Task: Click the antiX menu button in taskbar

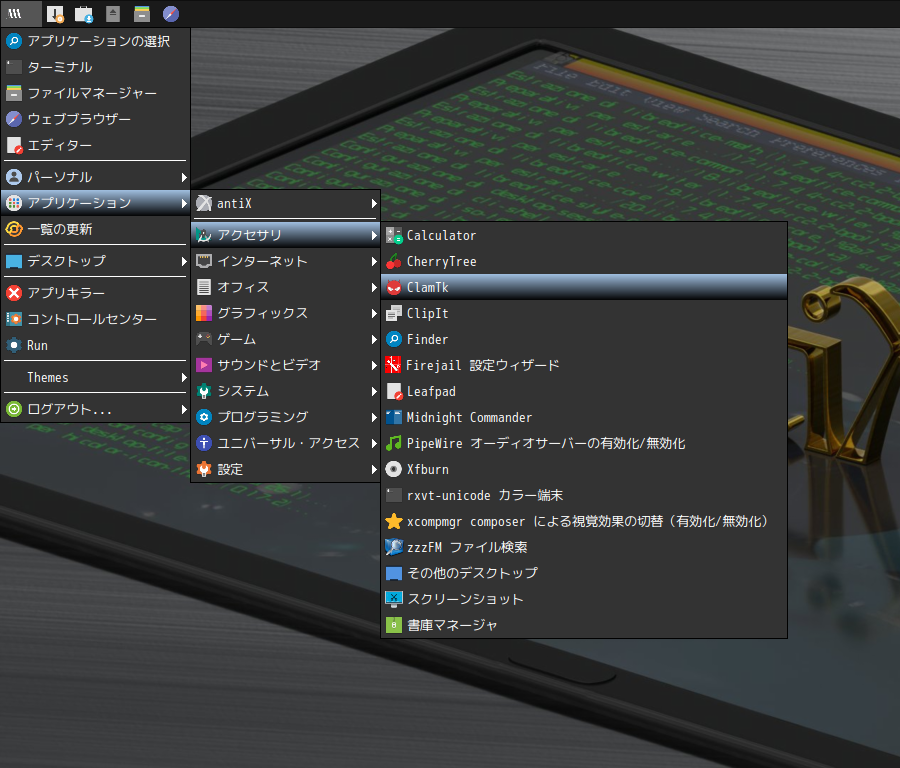Action: point(21,13)
